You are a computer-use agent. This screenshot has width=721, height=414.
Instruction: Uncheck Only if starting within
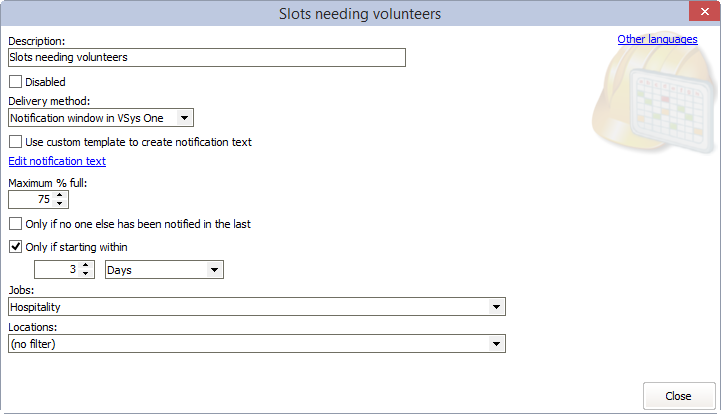(15, 247)
